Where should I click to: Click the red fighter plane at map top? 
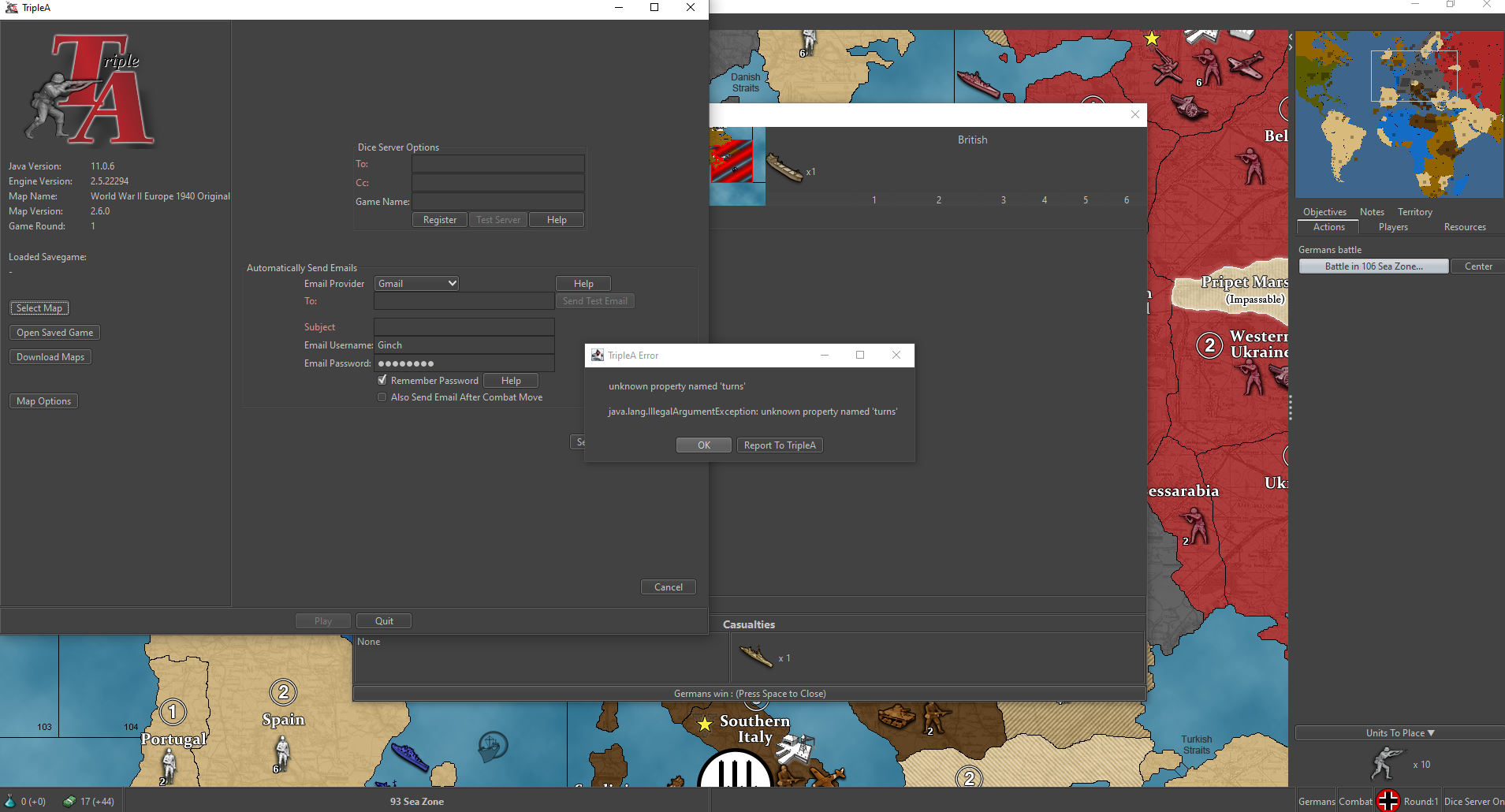(1247, 65)
